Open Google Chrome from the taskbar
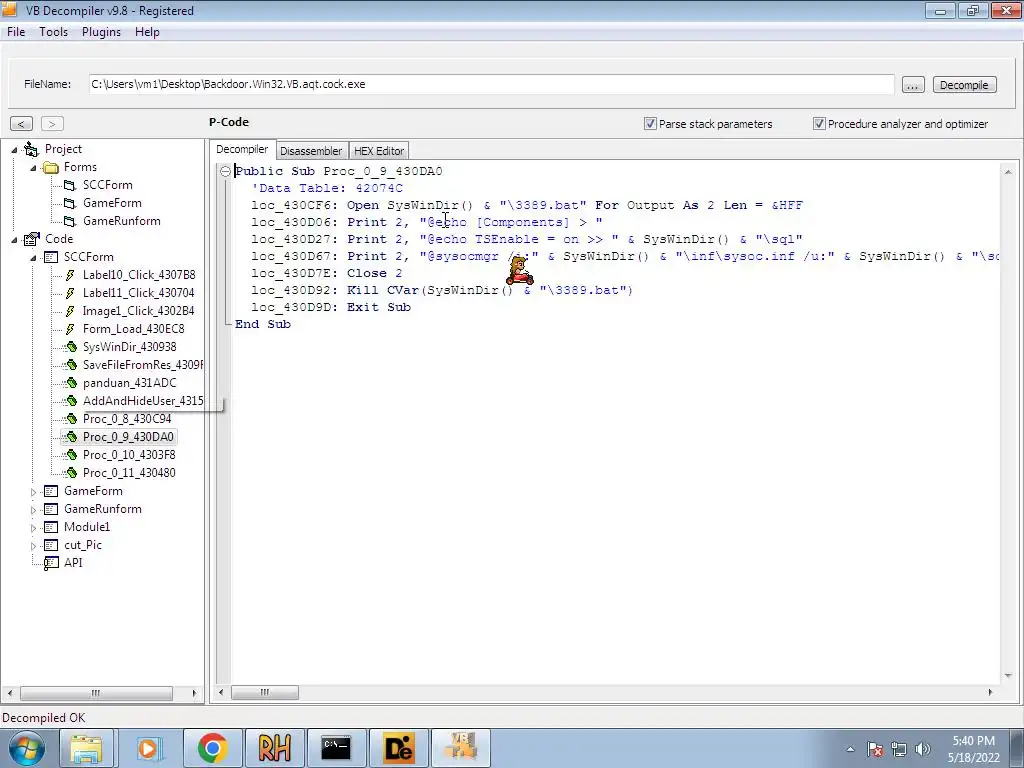The height and width of the screenshot is (768, 1024). click(x=212, y=748)
